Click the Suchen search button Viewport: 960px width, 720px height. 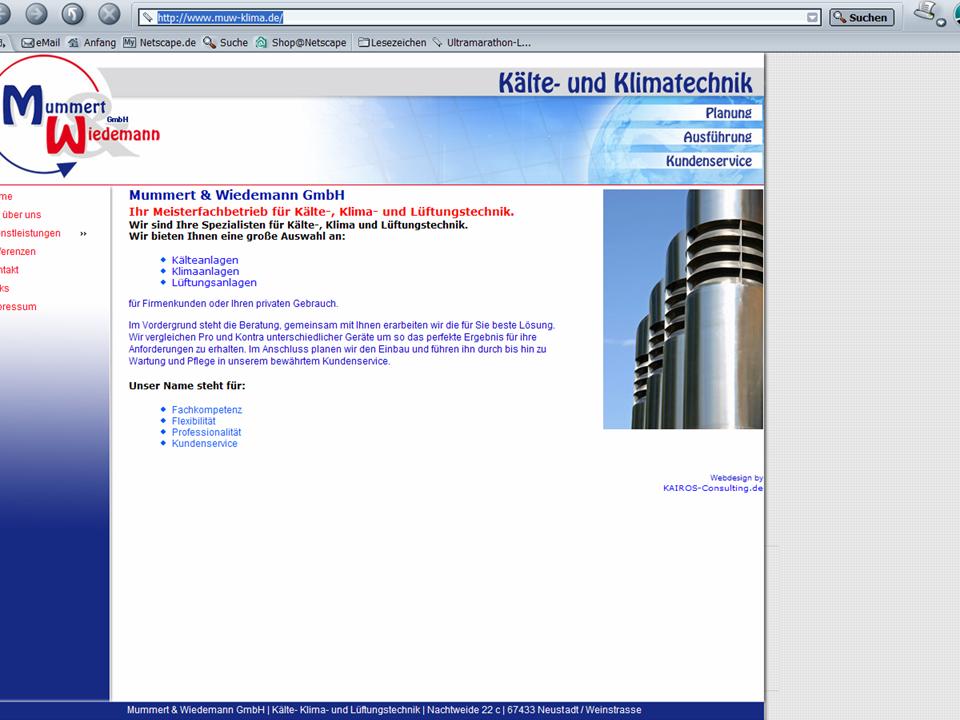[861, 17]
